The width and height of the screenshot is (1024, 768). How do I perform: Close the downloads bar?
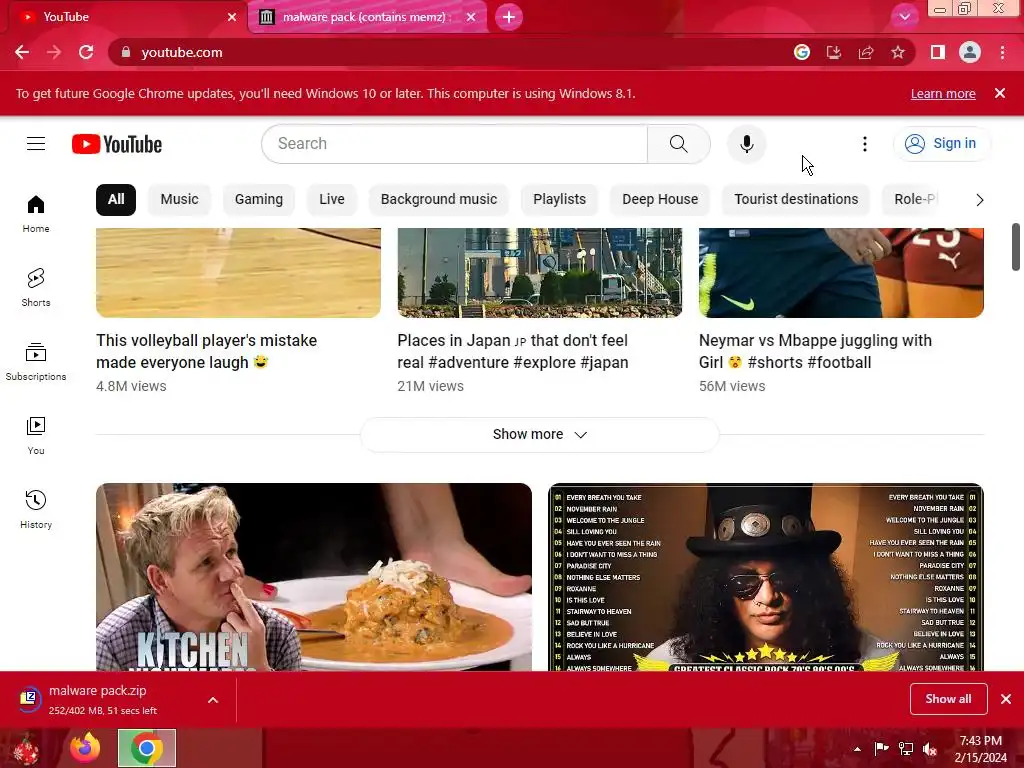[x=1006, y=699]
